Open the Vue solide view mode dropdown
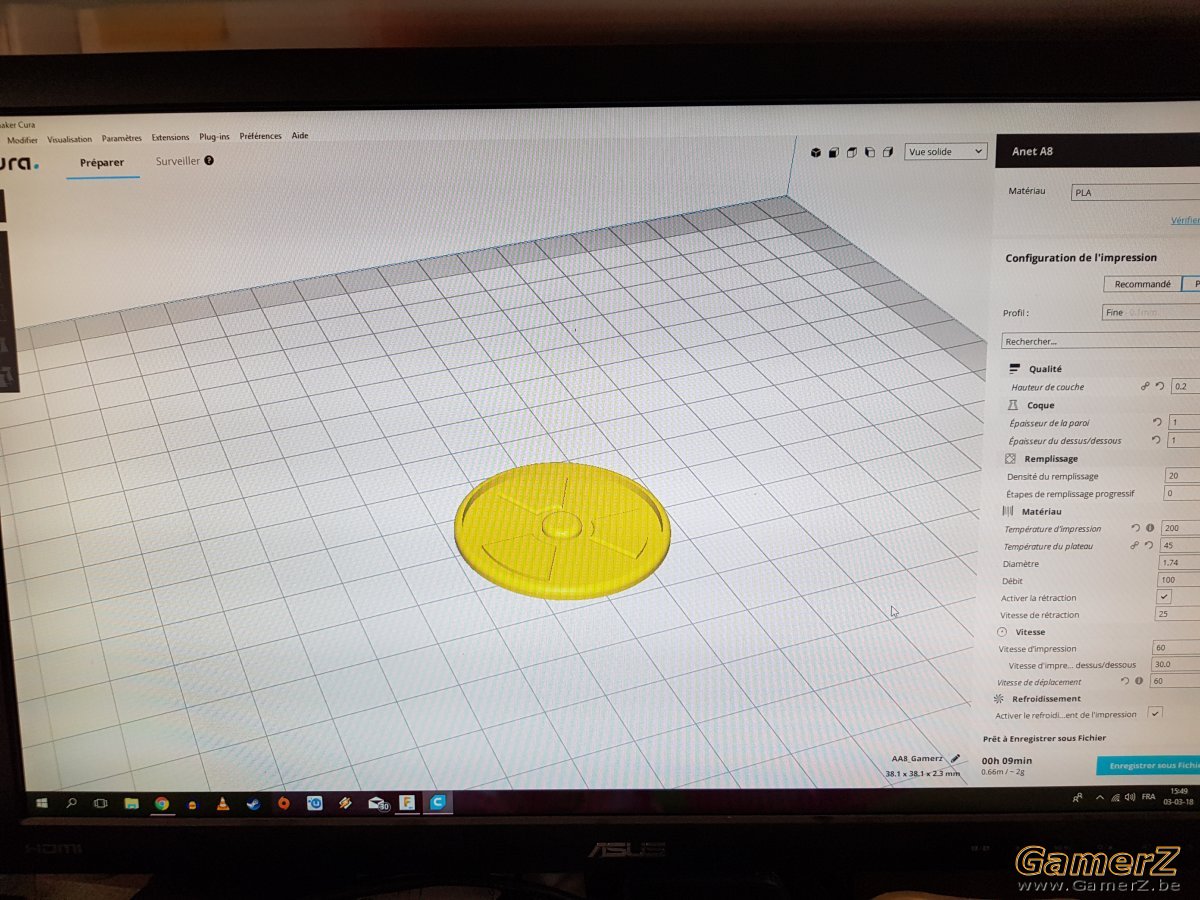 pos(945,152)
